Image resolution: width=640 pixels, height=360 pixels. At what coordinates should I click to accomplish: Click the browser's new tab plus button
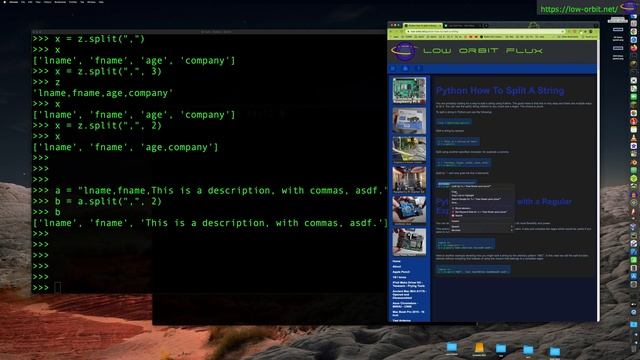click(x=486, y=26)
